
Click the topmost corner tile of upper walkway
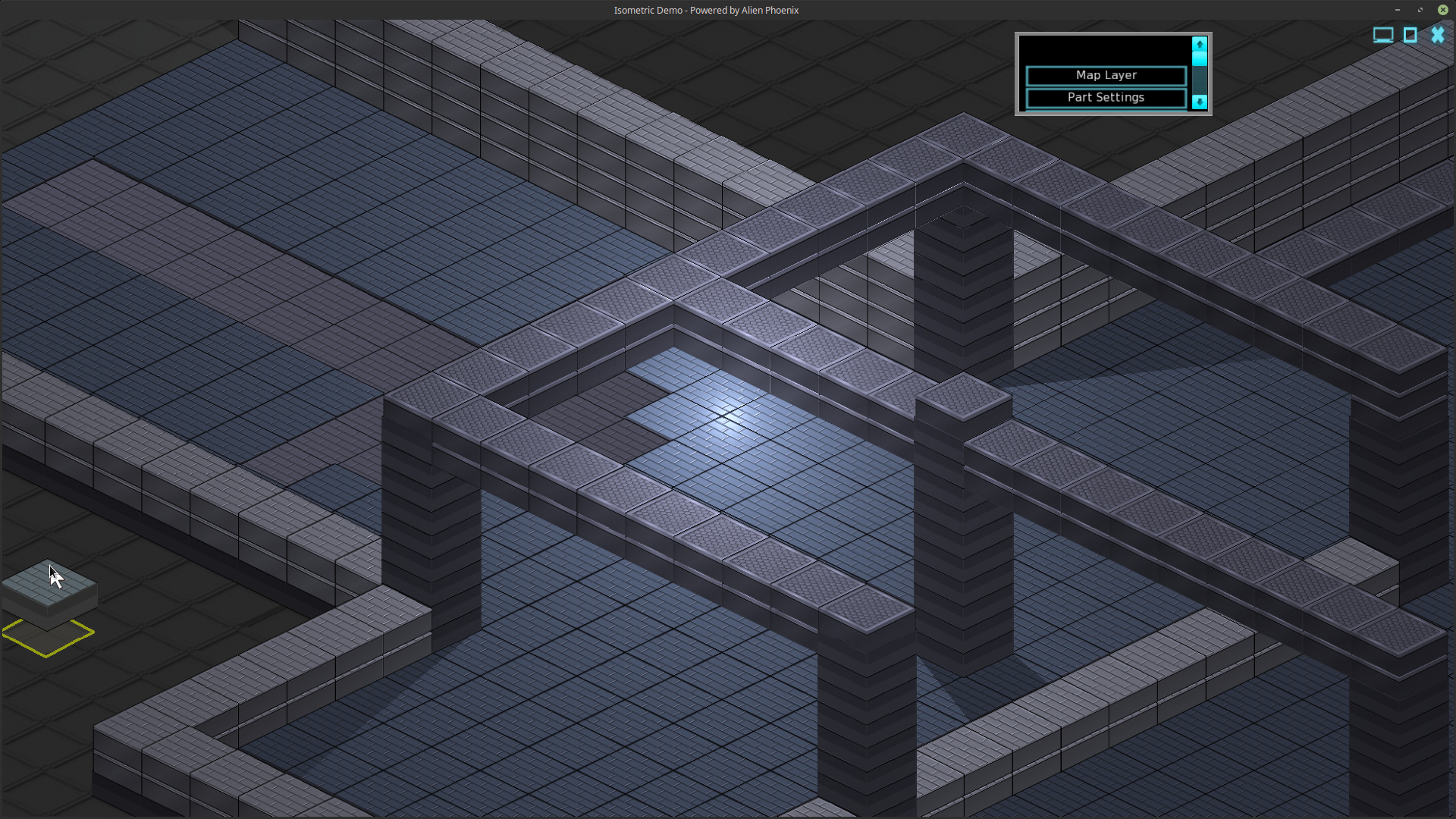963,135
